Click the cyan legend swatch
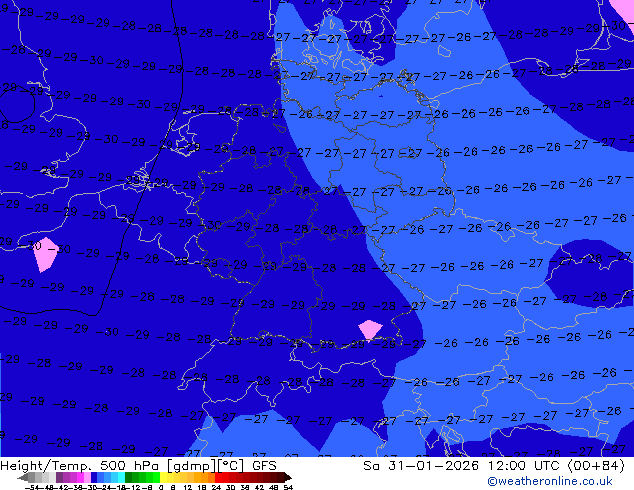 (x=121, y=477)
